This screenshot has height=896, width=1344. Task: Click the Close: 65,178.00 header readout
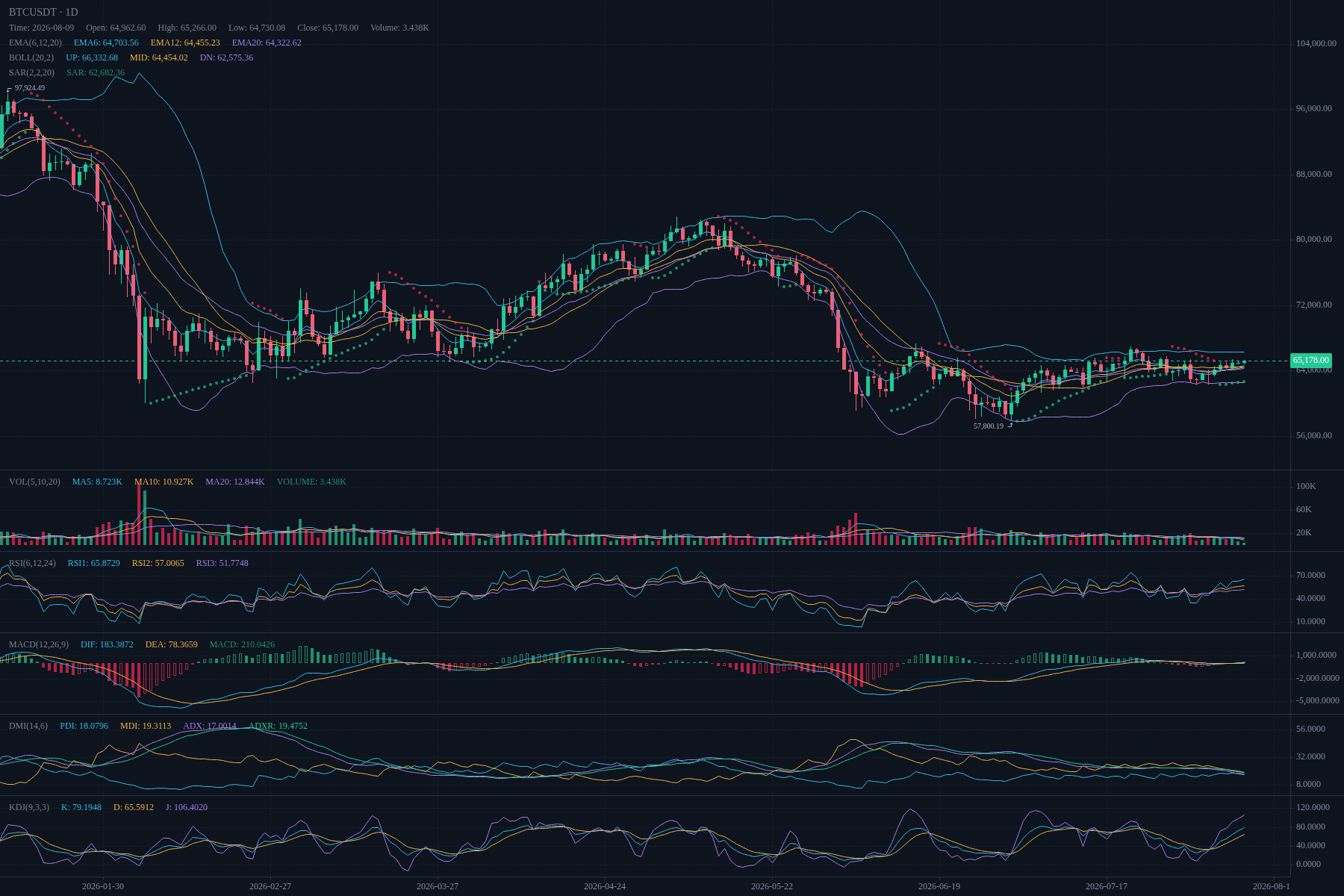click(x=328, y=28)
